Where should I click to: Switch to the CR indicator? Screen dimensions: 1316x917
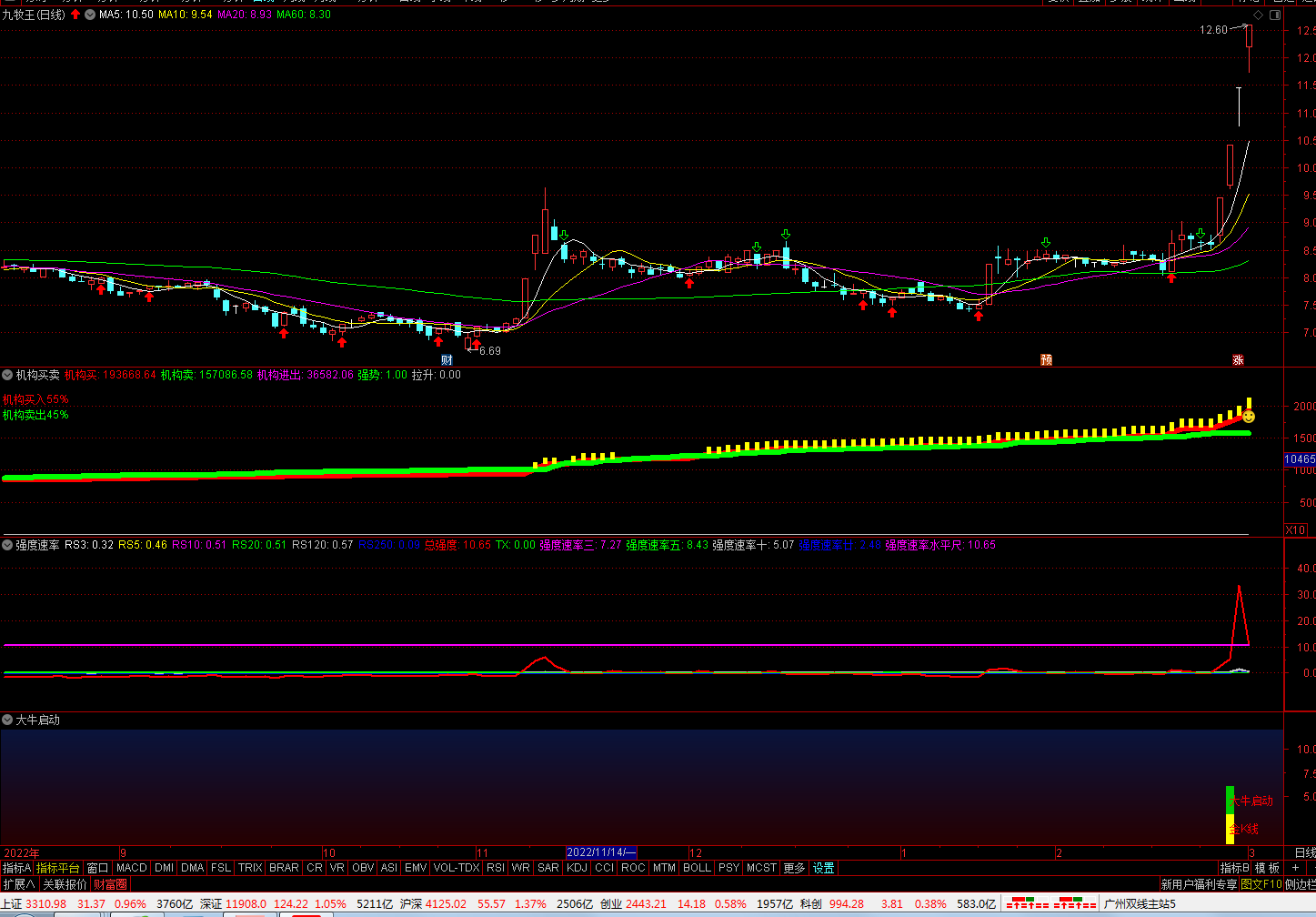click(315, 868)
